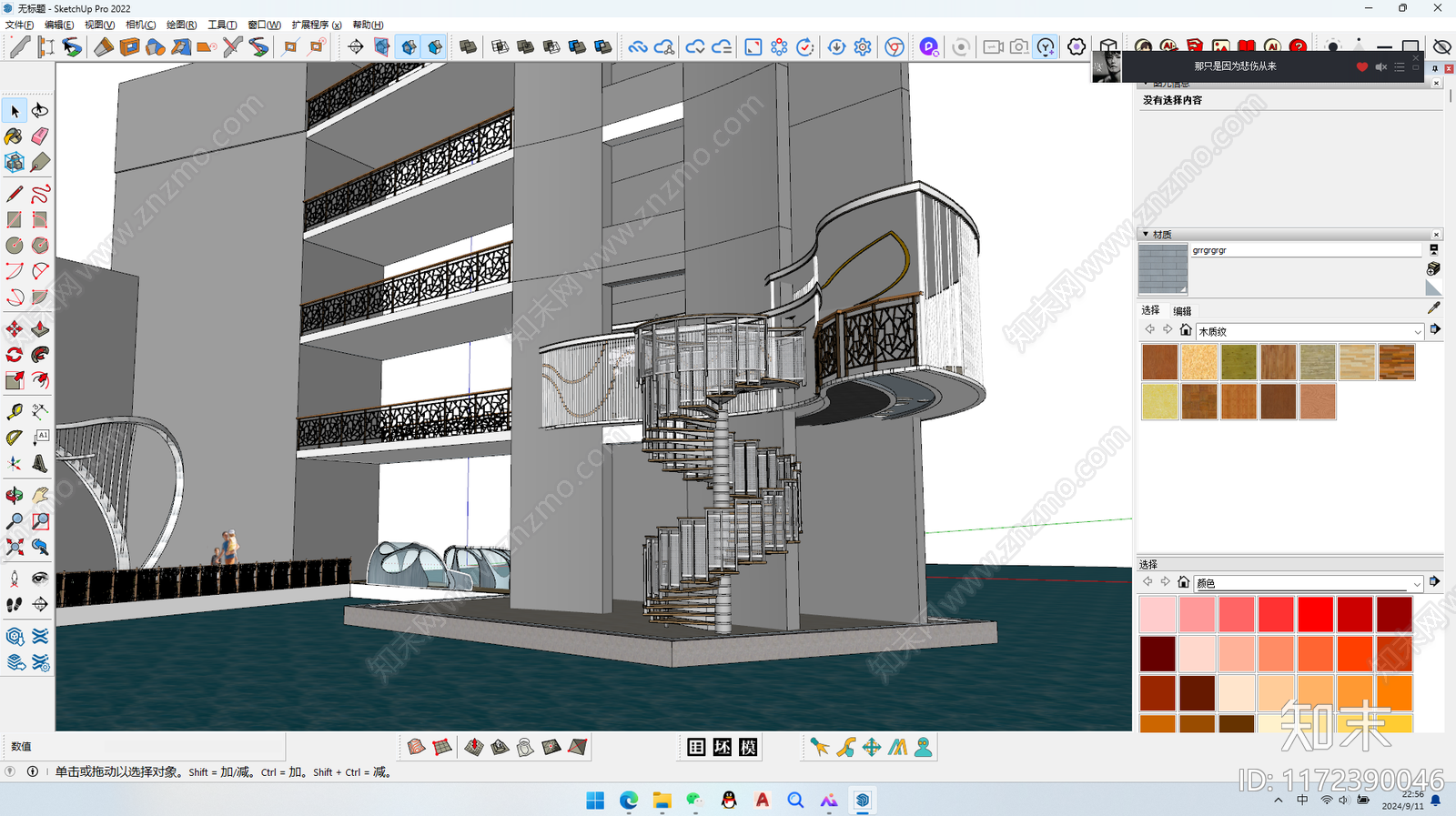Open the 编辑(E) menu
The height and width of the screenshot is (816, 1456).
click(x=59, y=25)
